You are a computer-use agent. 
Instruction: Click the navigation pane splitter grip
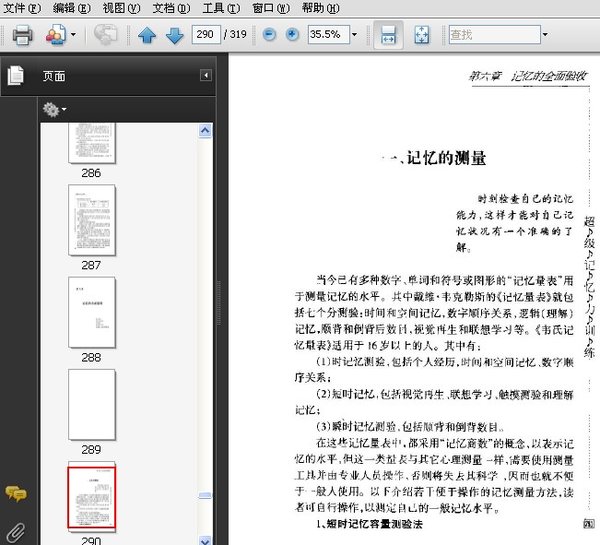(x=219, y=303)
